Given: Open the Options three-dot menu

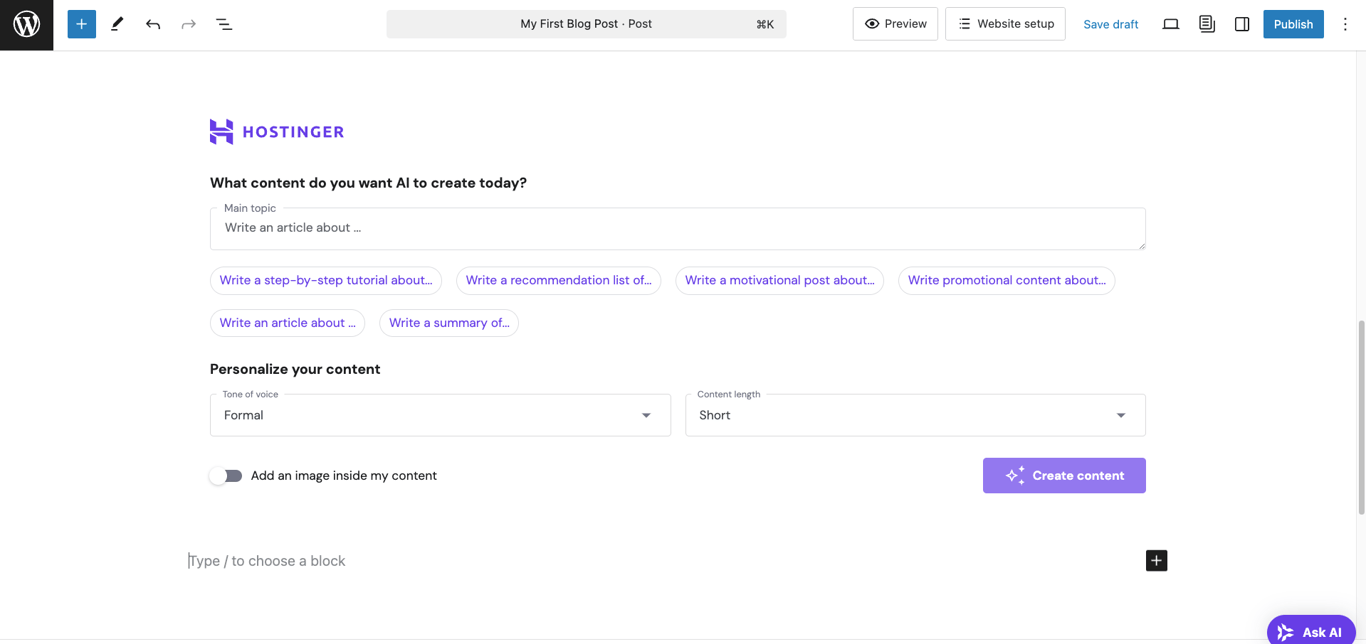Looking at the screenshot, I should (x=1345, y=23).
